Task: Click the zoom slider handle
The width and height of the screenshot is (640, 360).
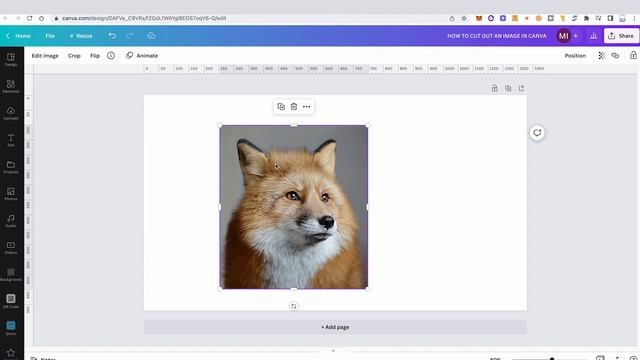Action: (x=552, y=359)
